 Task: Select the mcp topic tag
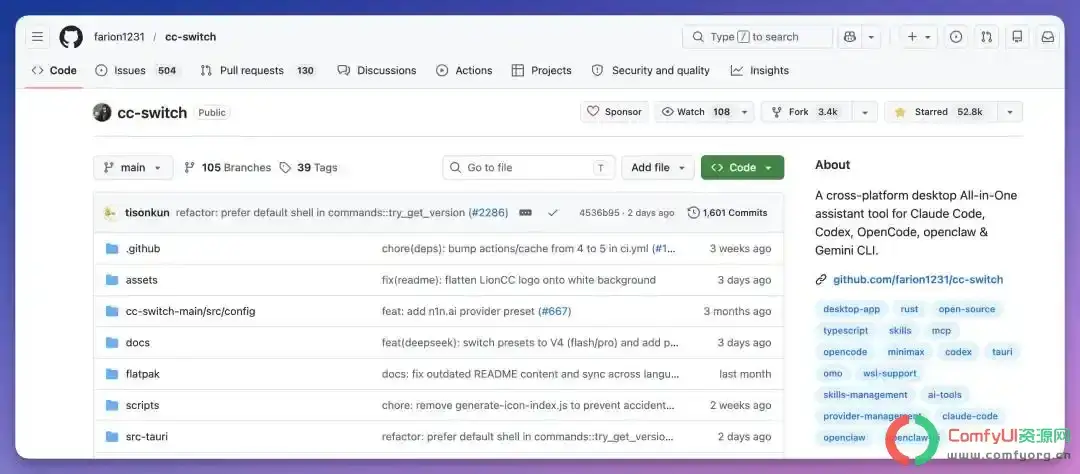tap(942, 331)
